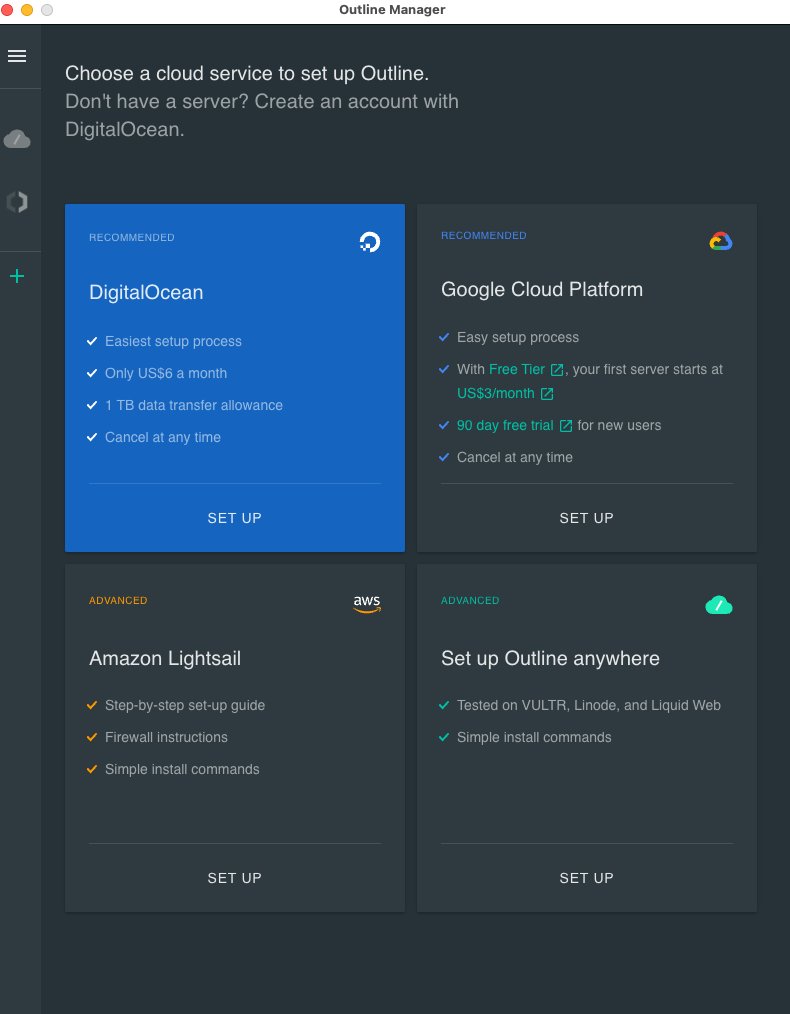The height and width of the screenshot is (1014, 790).
Task: Click the green Outline cloud logo icon
Action: click(x=719, y=605)
